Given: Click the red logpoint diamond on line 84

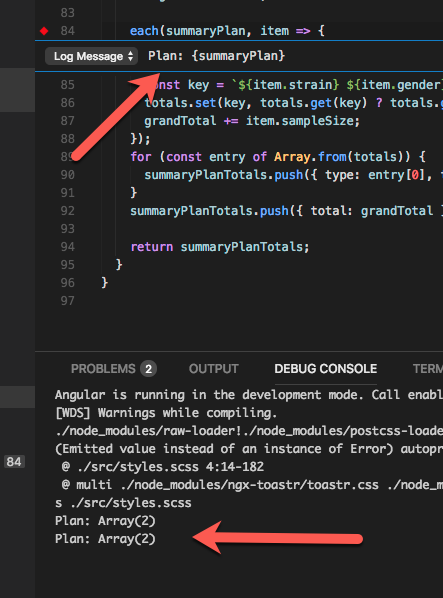Looking at the screenshot, I should [44, 31].
